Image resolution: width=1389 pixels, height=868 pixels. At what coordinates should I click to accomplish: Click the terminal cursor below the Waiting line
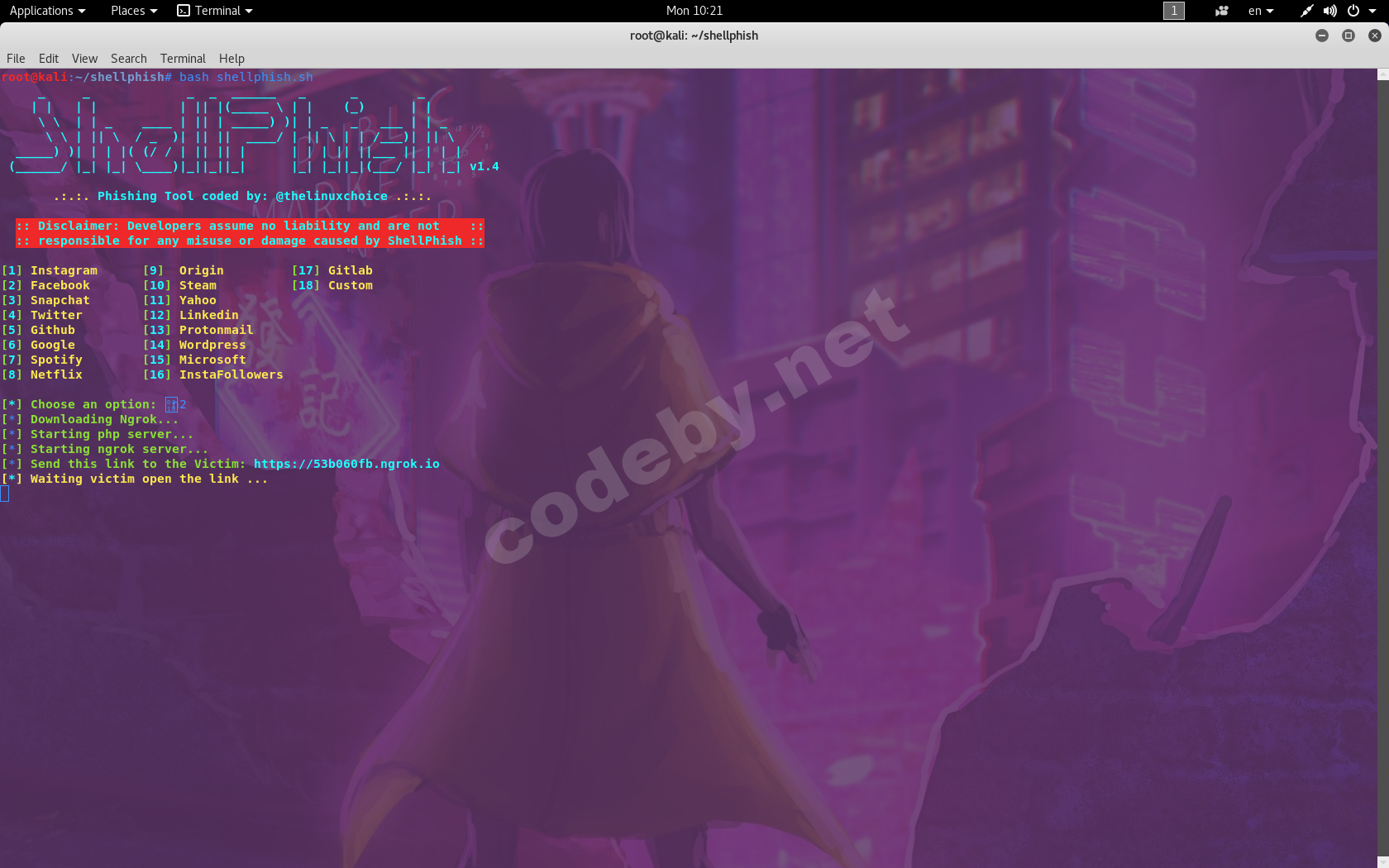click(x=5, y=494)
